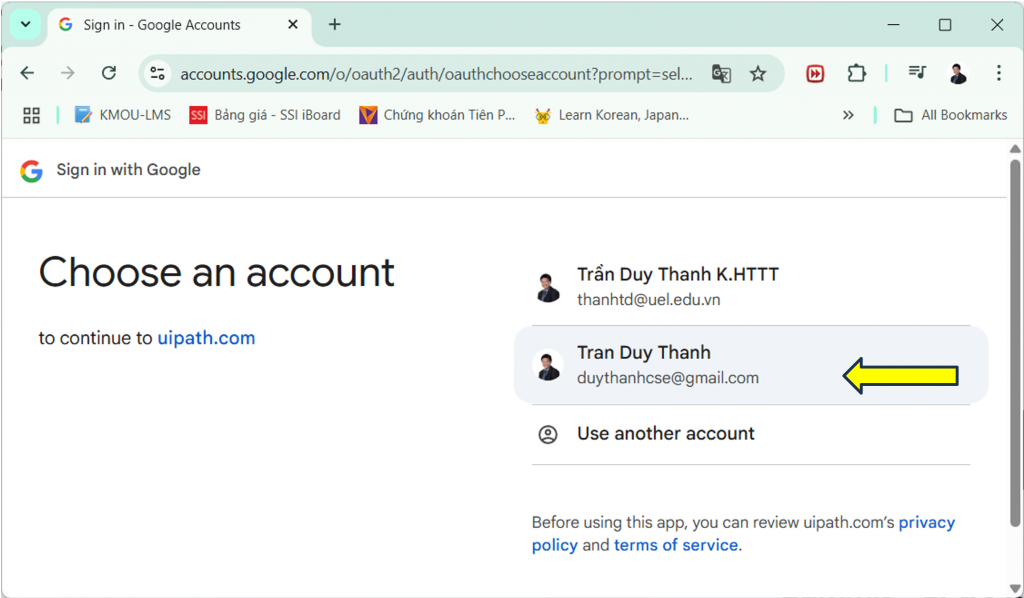Viewport: 1024px width, 598px height.
Task: Open the Extensions puzzle menu
Action: pyautogui.click(x=856, y=74)
